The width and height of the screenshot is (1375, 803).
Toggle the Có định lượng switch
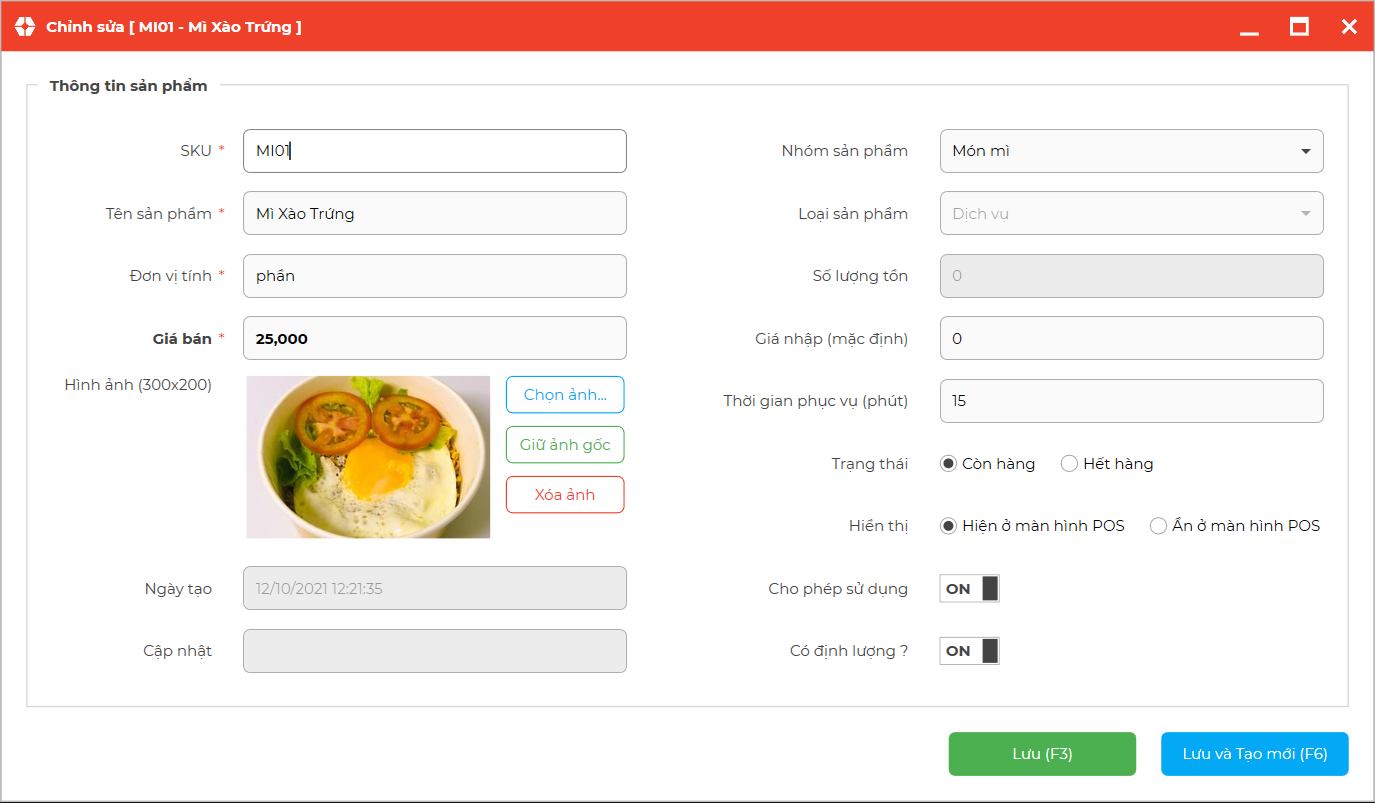tap(969, 651)
